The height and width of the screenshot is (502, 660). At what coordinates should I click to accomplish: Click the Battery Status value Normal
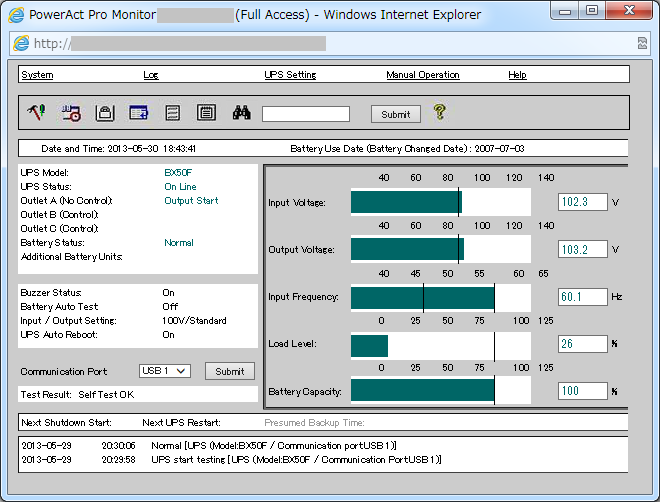pyautogui.click(x=179, y=243)
